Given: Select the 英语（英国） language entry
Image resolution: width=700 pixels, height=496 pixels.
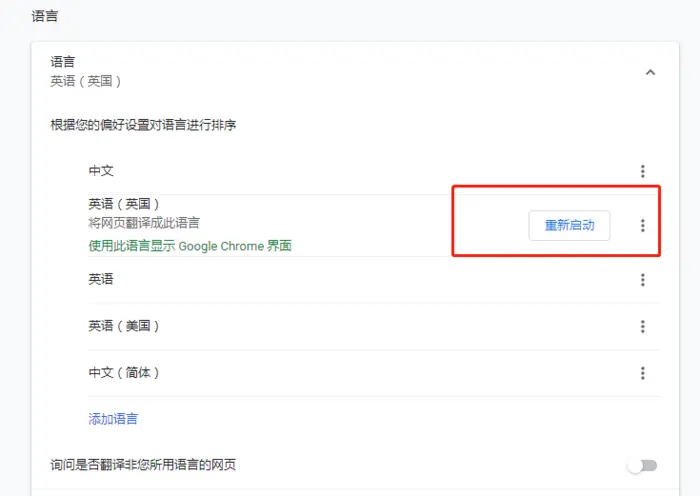Looking at the screenshot, I should pos(124,204).
